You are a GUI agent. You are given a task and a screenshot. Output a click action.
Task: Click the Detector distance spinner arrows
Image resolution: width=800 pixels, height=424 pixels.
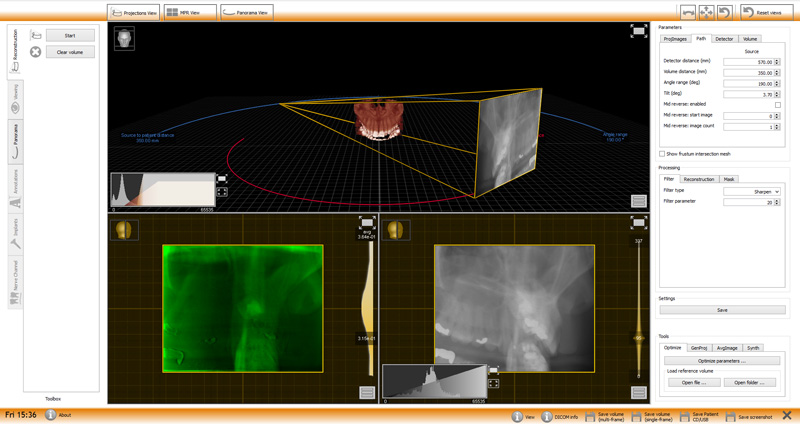click(777, 62)
